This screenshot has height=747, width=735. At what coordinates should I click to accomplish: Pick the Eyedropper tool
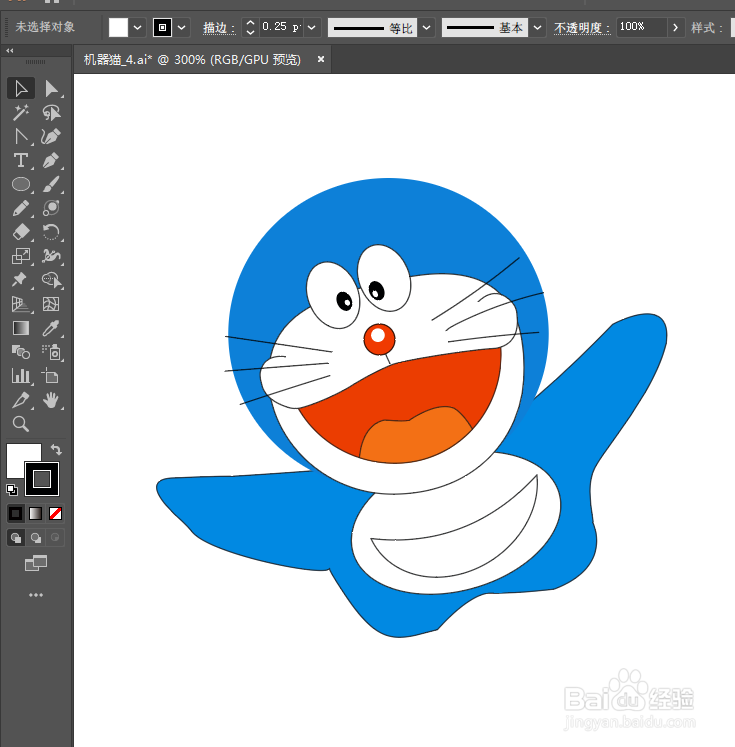pos(51,328)
